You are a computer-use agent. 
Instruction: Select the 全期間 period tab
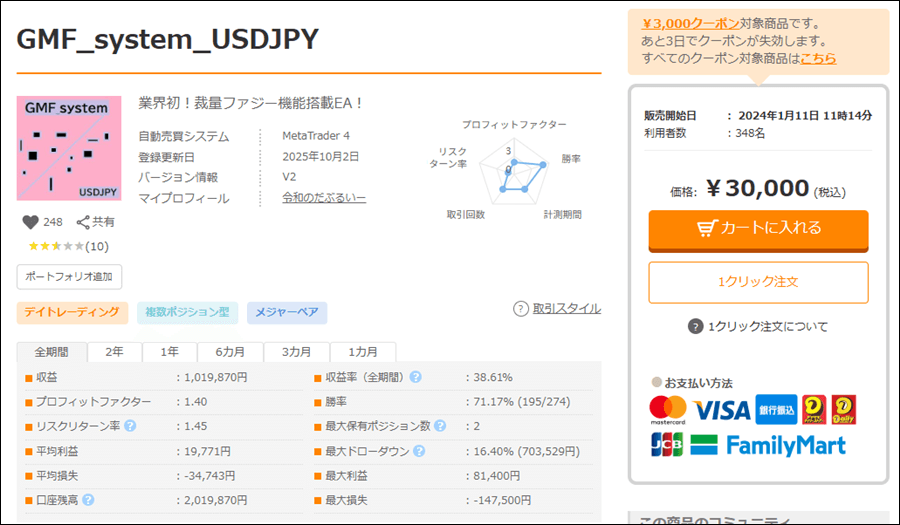(52, 352)
